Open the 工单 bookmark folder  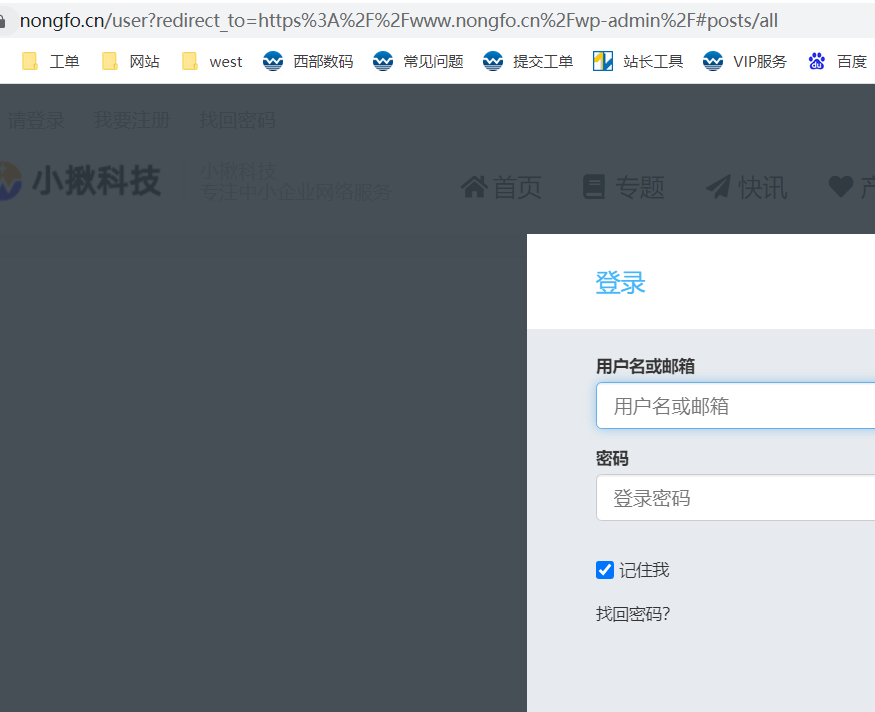(x=51, y=61)
